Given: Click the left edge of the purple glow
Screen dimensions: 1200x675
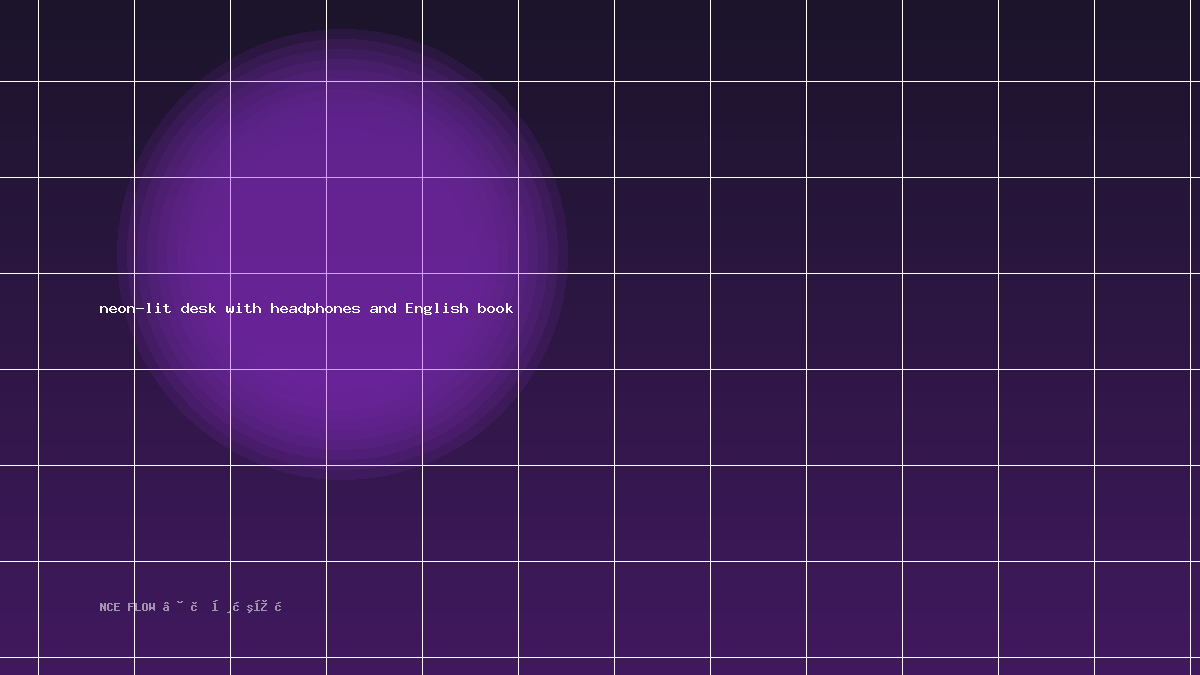Looking at the screenshot, I should coord(118,254).
